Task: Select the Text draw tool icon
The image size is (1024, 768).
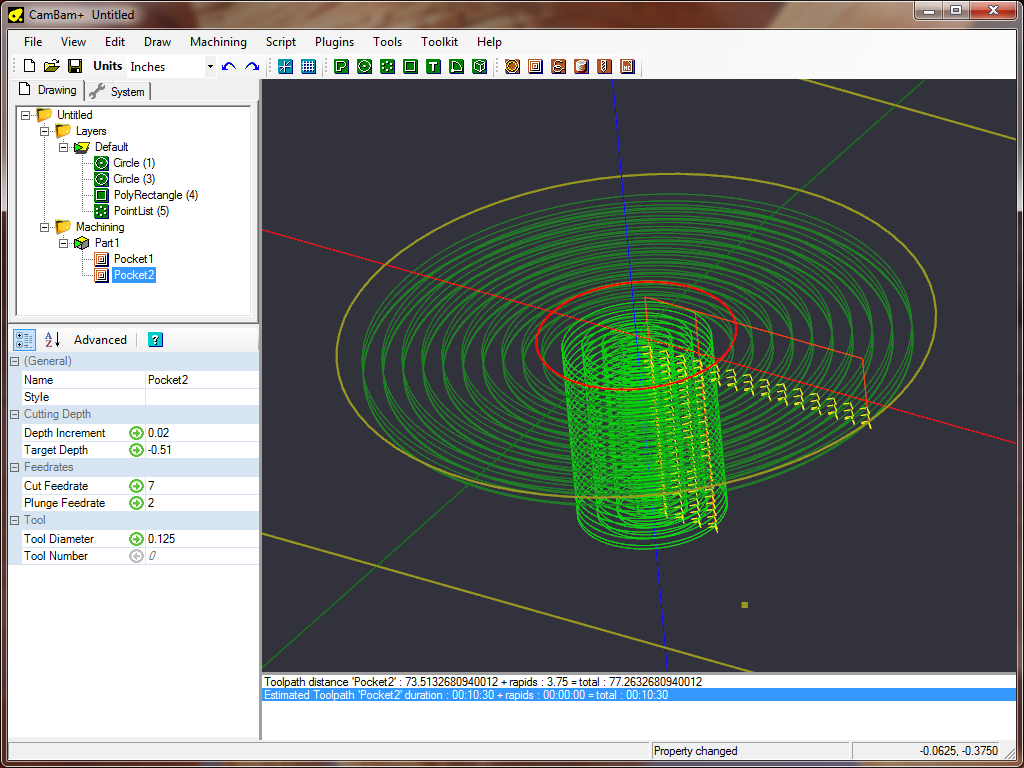Action: tap(433, 67)
